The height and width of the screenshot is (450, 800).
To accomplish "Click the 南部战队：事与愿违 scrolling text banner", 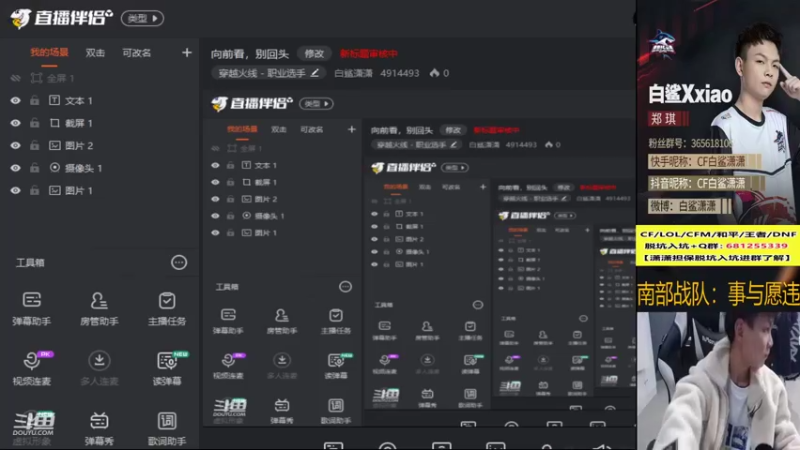I will tap(718, 294).
